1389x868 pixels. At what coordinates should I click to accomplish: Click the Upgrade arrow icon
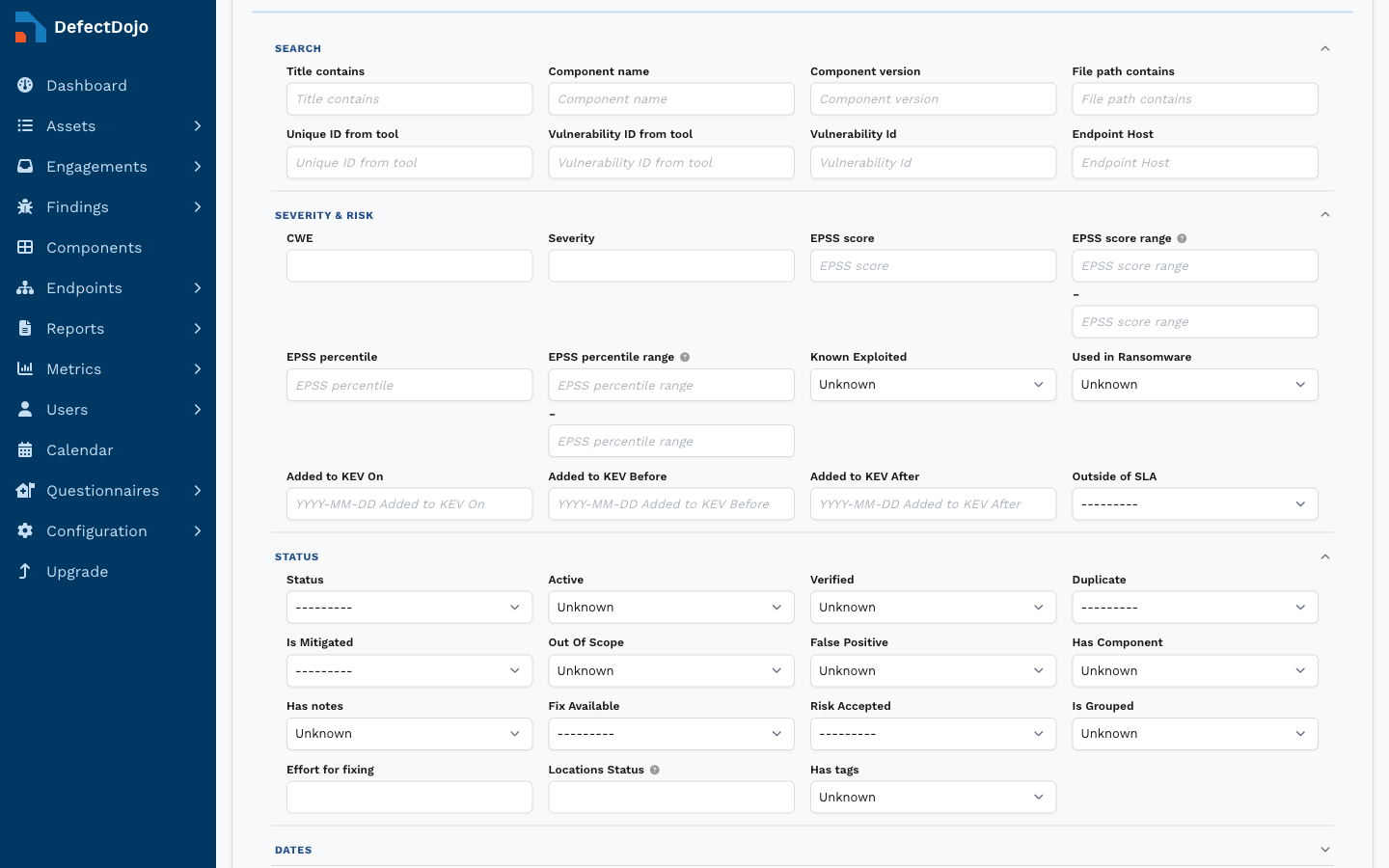[25, 571]
